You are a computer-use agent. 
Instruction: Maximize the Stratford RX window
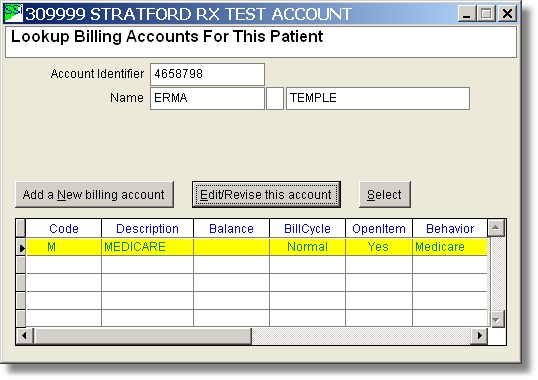tap(486, 14)
